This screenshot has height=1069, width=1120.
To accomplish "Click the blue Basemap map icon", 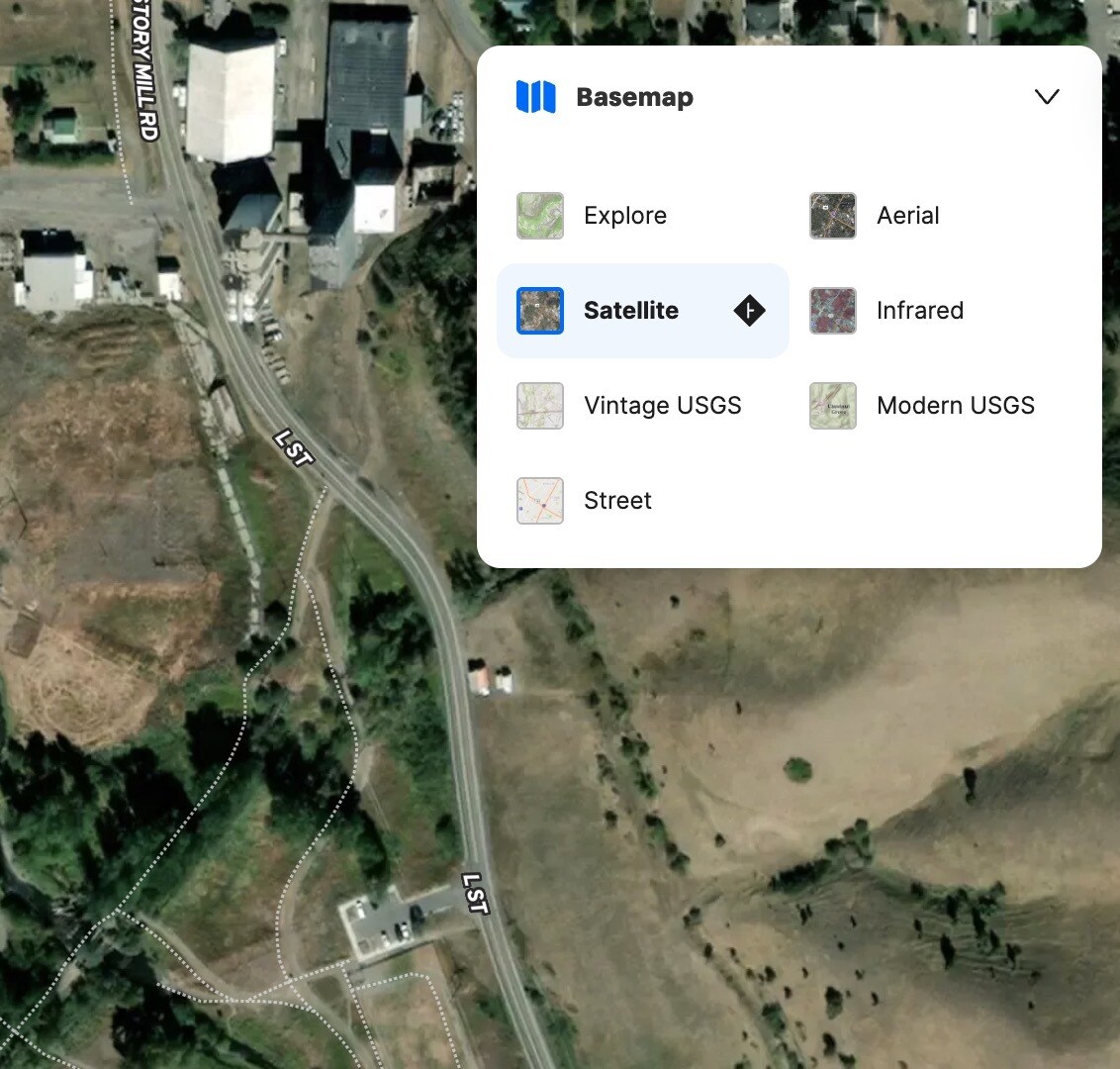I will click(533, 96).
